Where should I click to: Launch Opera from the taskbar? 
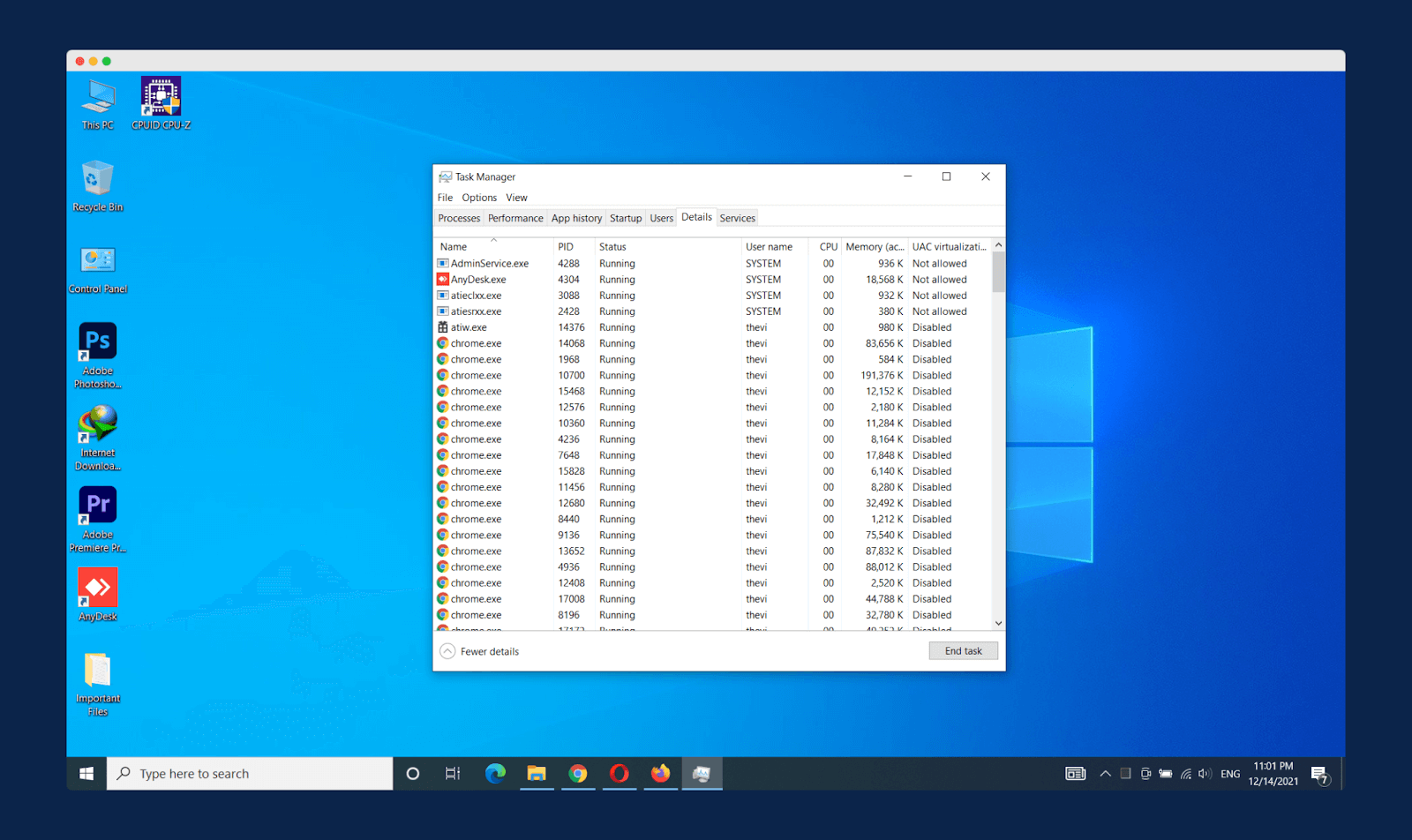[x=620, y=773]
